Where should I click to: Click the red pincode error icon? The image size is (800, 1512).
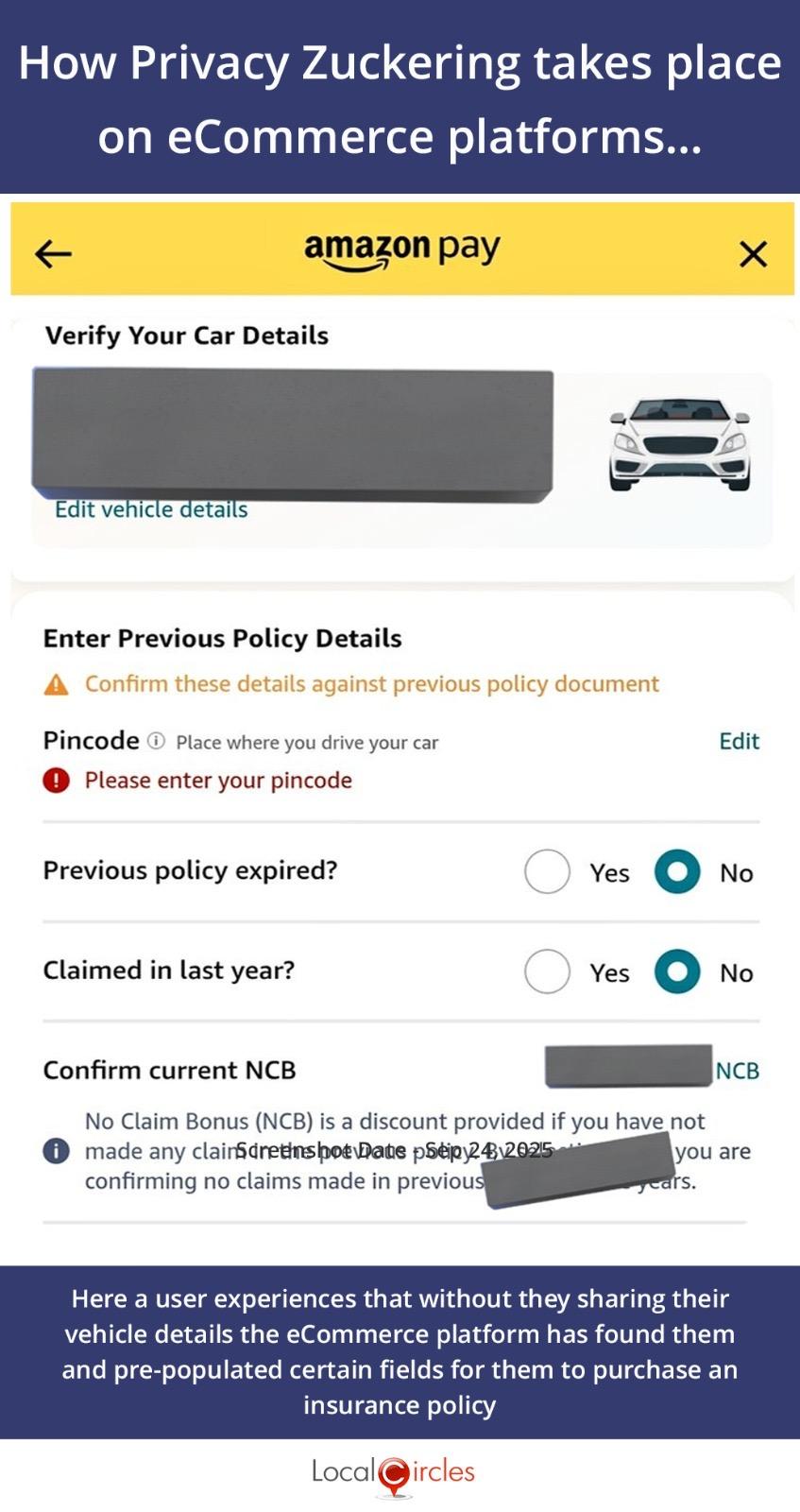click(x=57, y=781)
